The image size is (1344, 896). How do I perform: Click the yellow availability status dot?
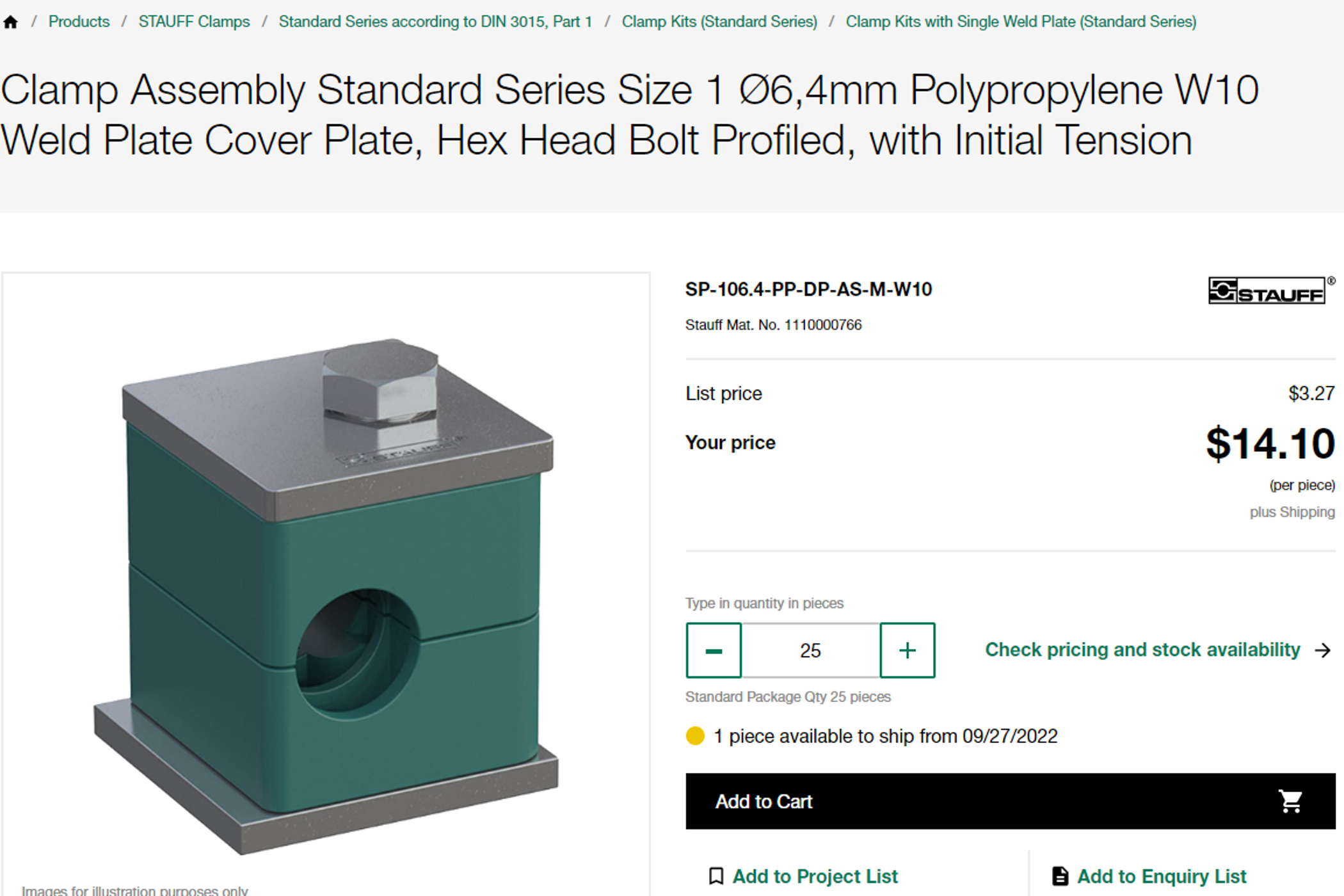pos(695,736)
